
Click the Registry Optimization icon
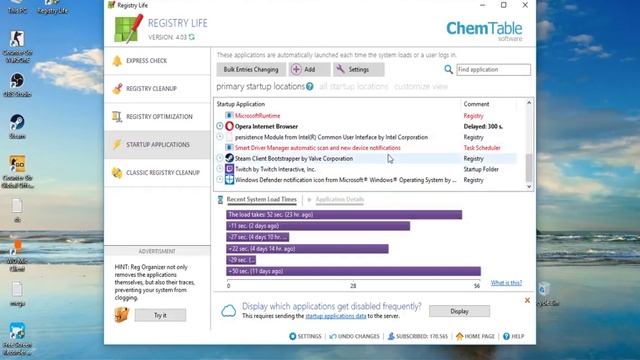tap(117, 117)
